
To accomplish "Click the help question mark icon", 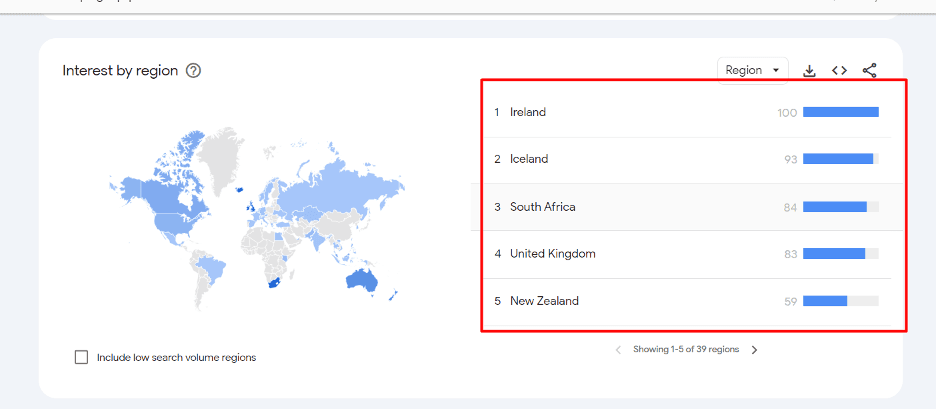I will point(193,71).
